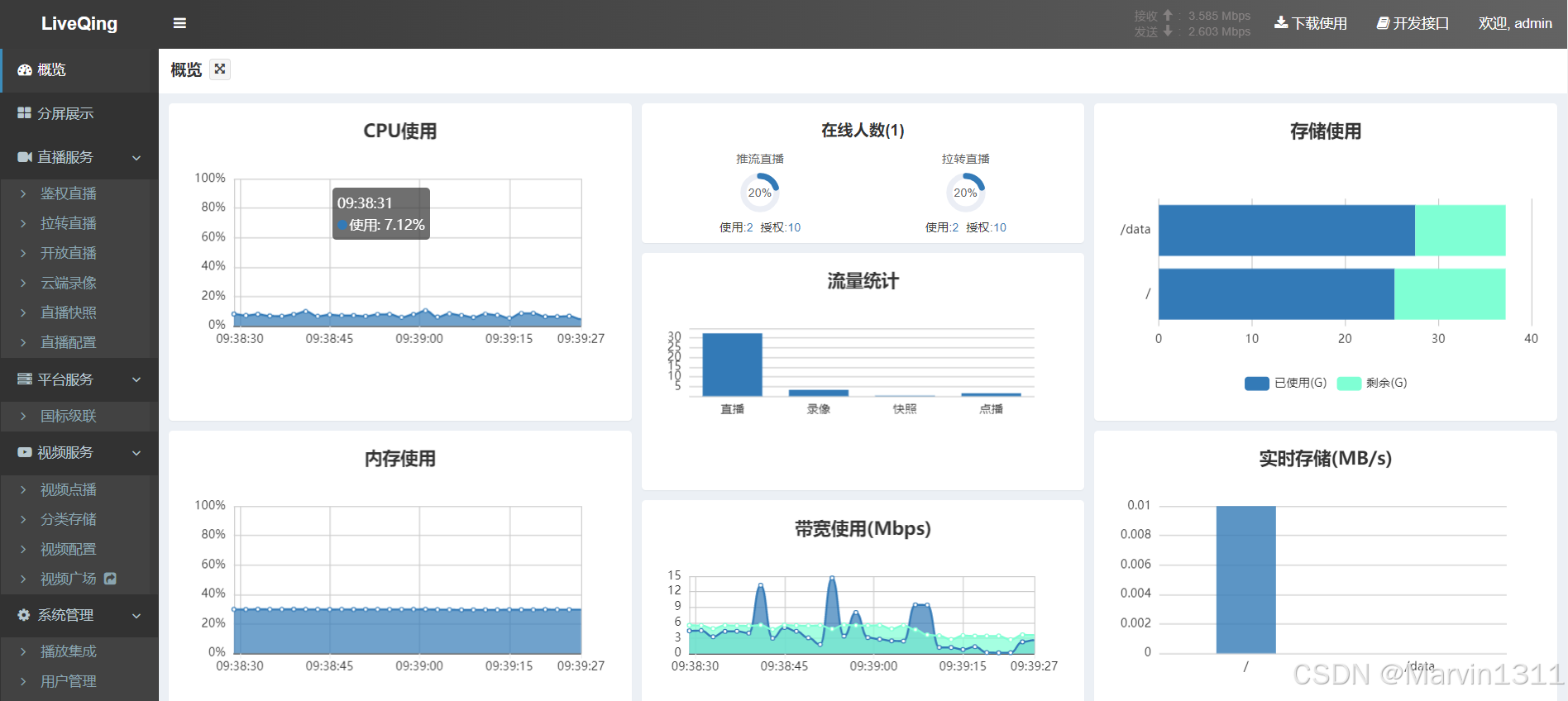Image resolution: width=1568 pixels, height=701 pixels.
Task: Click the / used bar in 存储使用
Action: pyautogui.click(x=1276, y=293)
